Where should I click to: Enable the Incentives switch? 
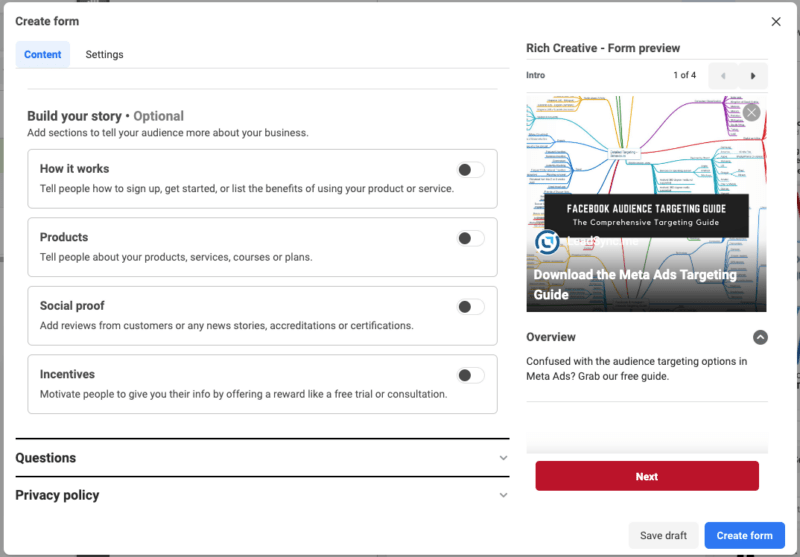(470, 375)
